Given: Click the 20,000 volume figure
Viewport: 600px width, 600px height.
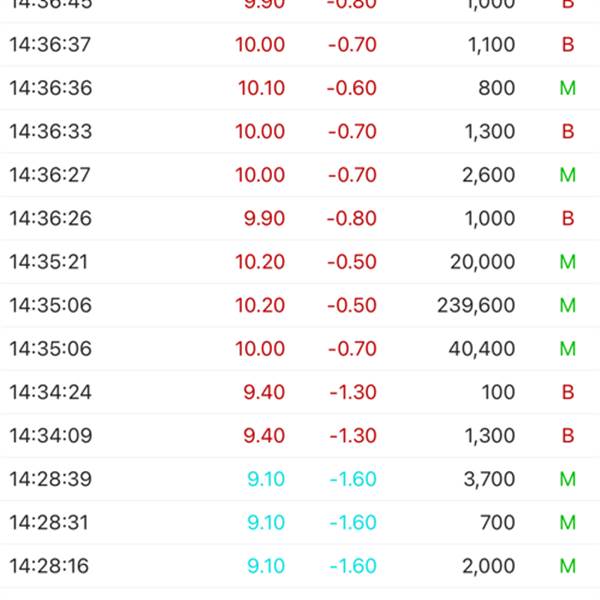Looking at the screenshot, I should [482, 262].
